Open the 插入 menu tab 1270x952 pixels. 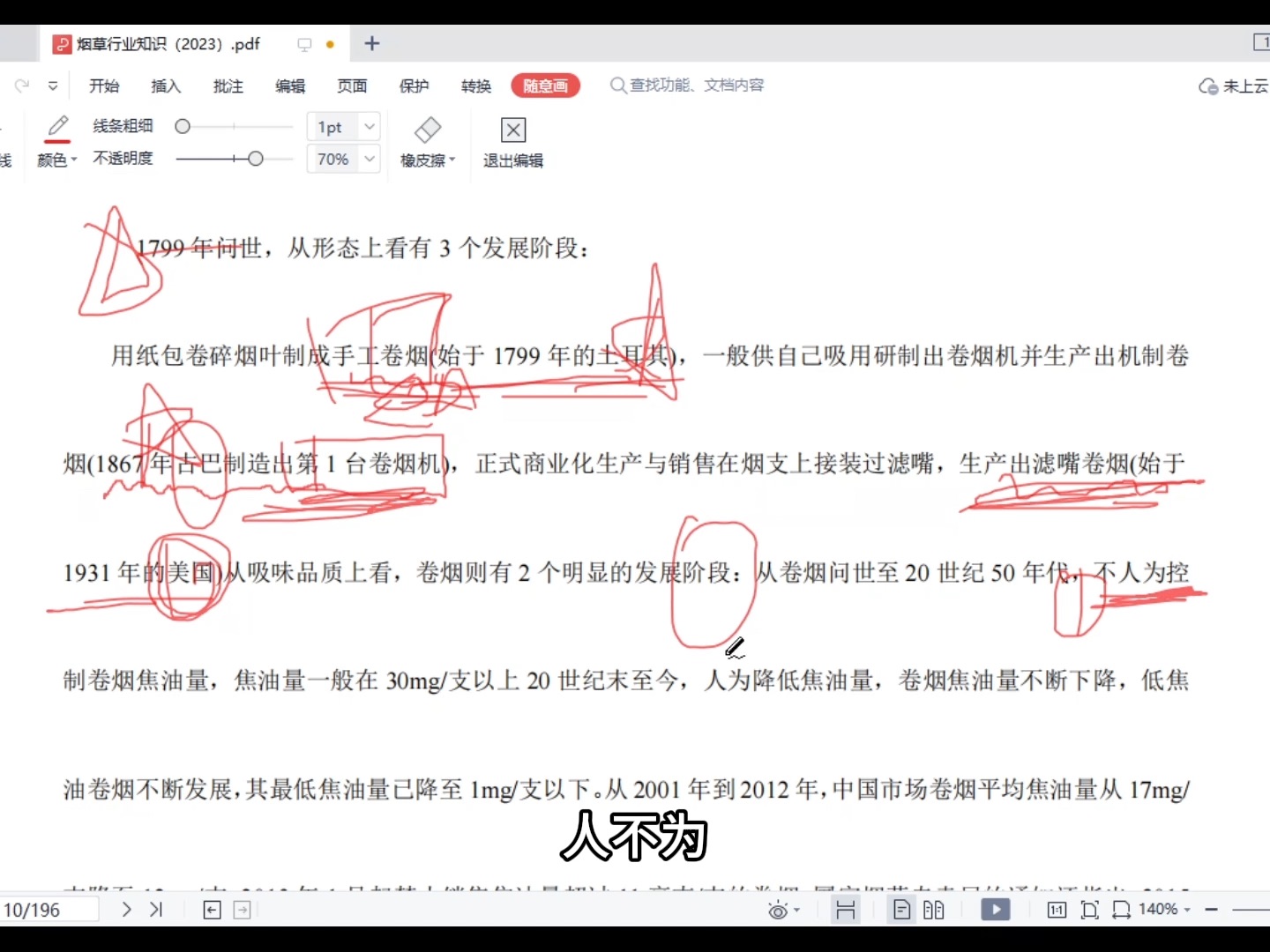pyautogui.click(x=166, y=86)
